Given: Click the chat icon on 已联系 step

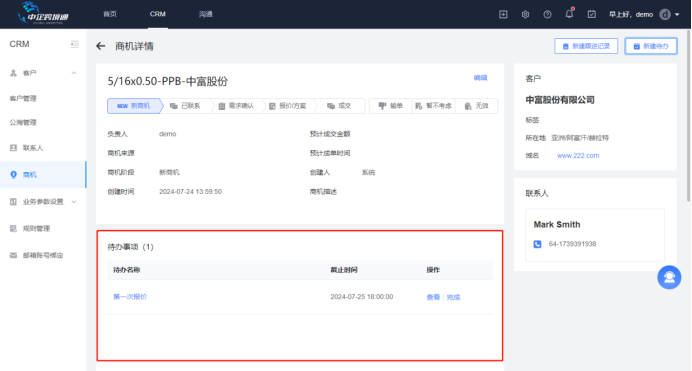Looking at the screenshot, I should [173, 106].
